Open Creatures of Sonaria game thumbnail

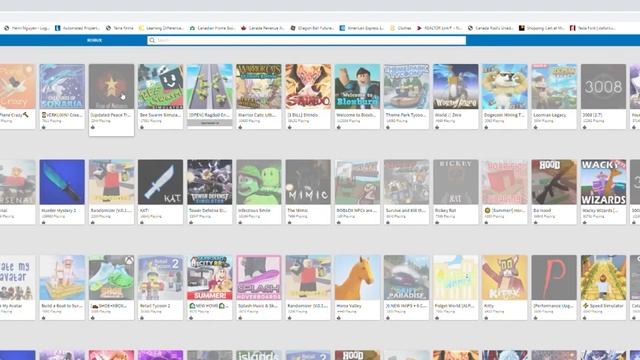click(62, 87)
